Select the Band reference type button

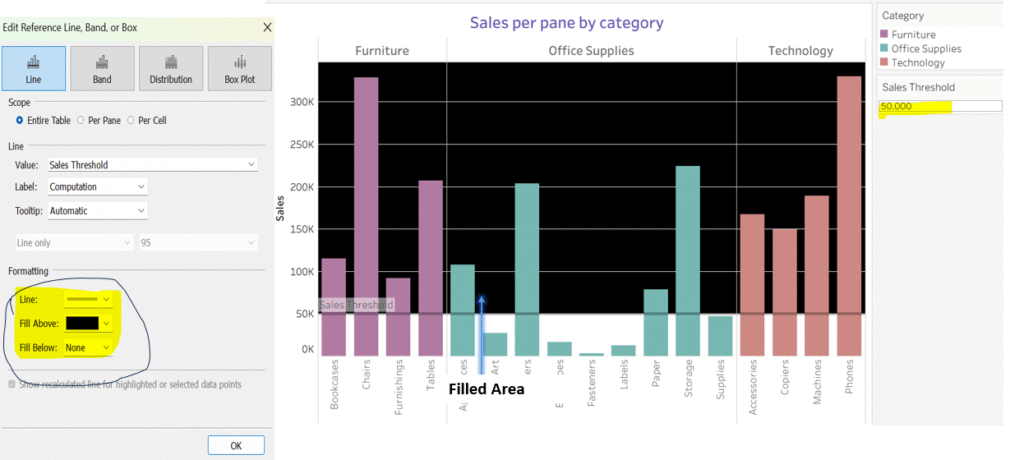pyautogui.click(x=103, y=68)
